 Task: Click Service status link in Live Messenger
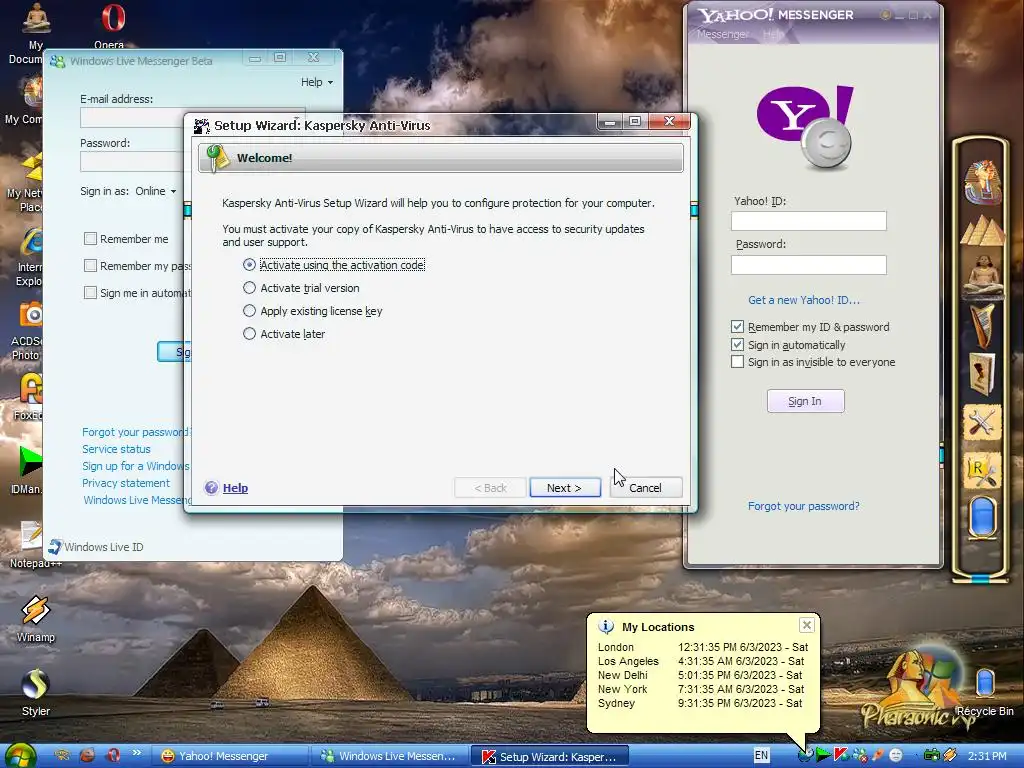(x=116, y=449)
